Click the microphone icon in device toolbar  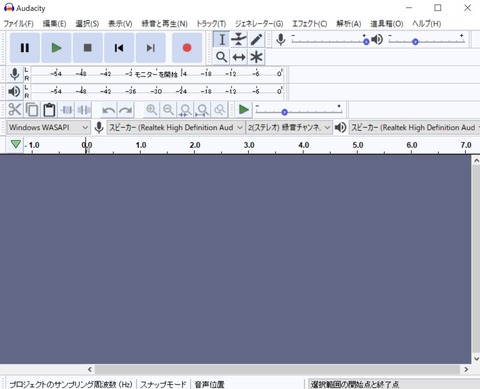click(x=99, y=127)
